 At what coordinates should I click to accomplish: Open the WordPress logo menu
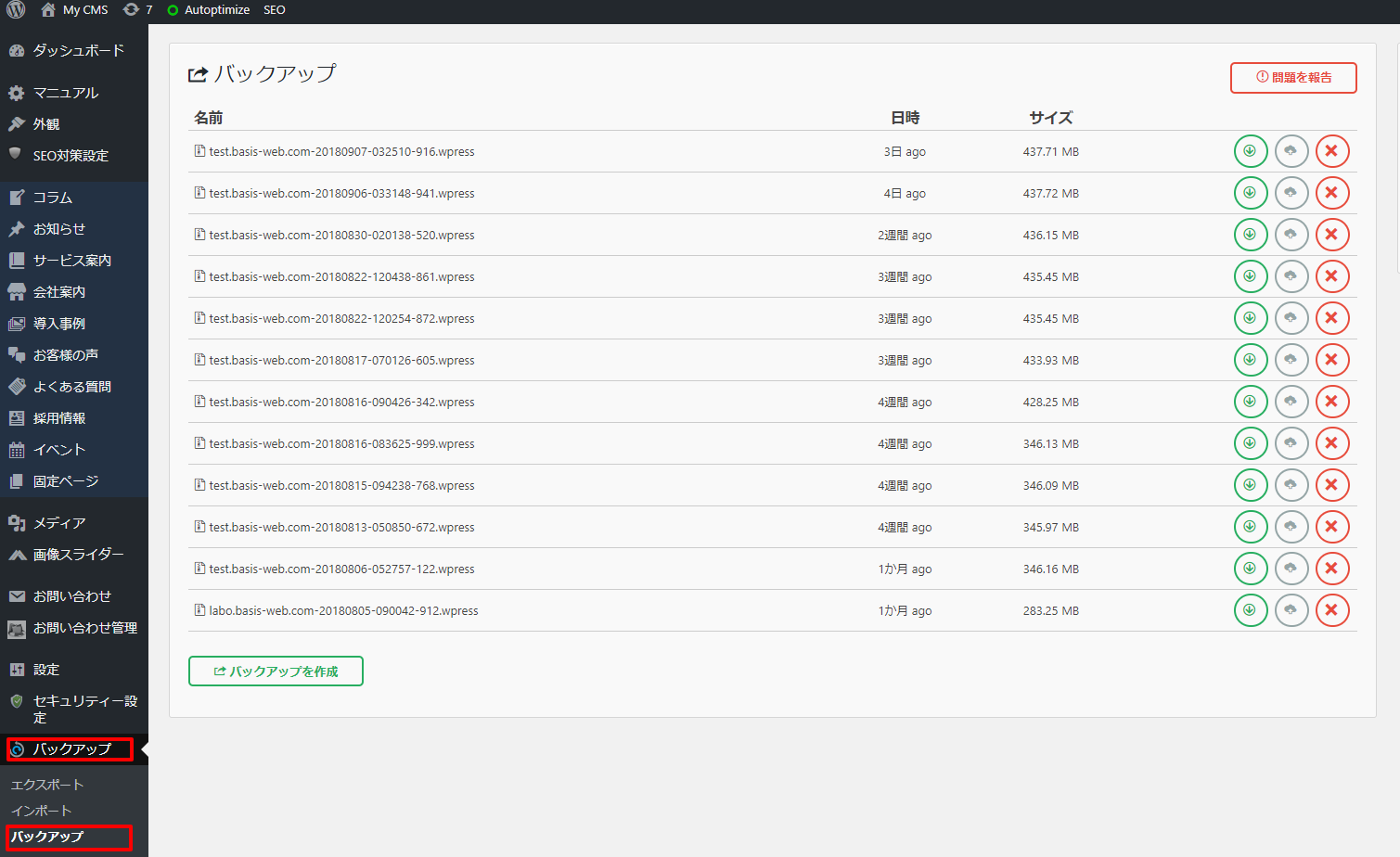click(16, 10)
